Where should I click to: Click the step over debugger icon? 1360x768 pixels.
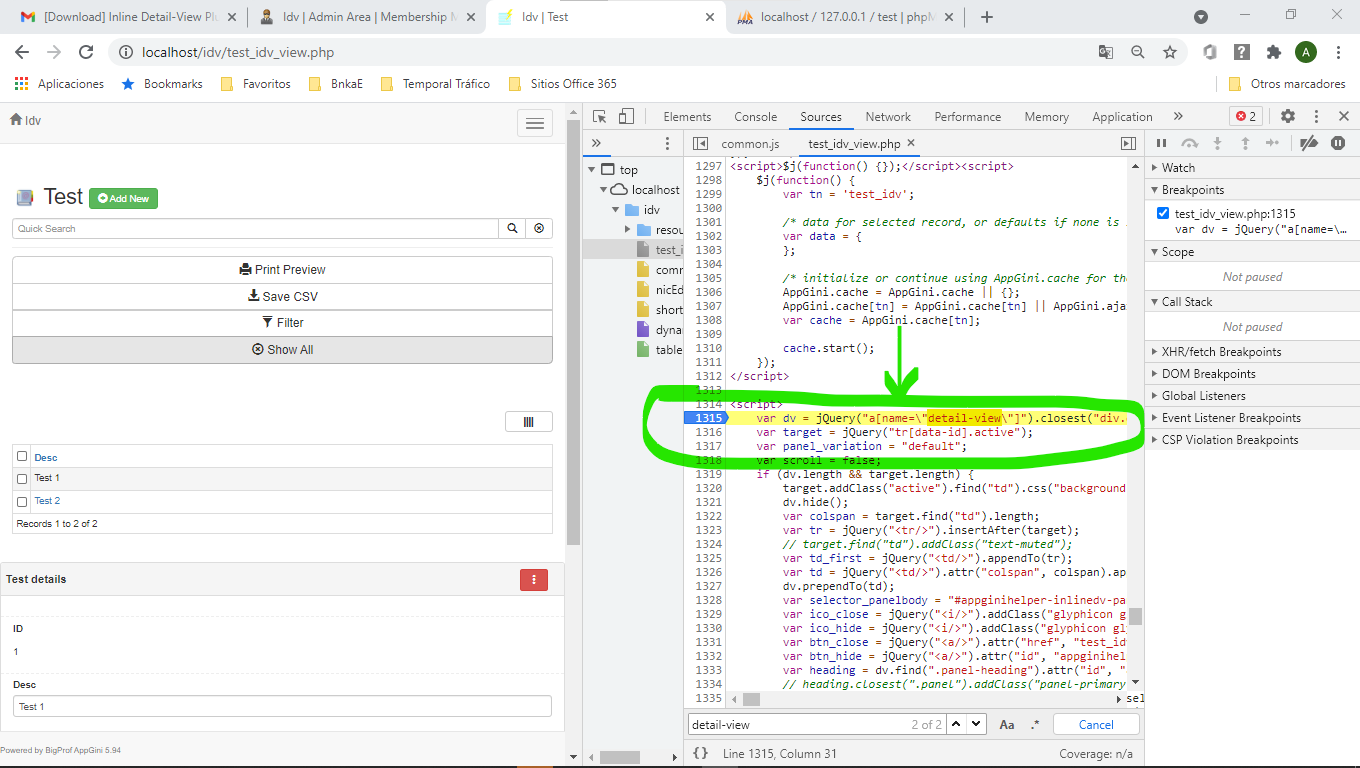click(1189, 143)
